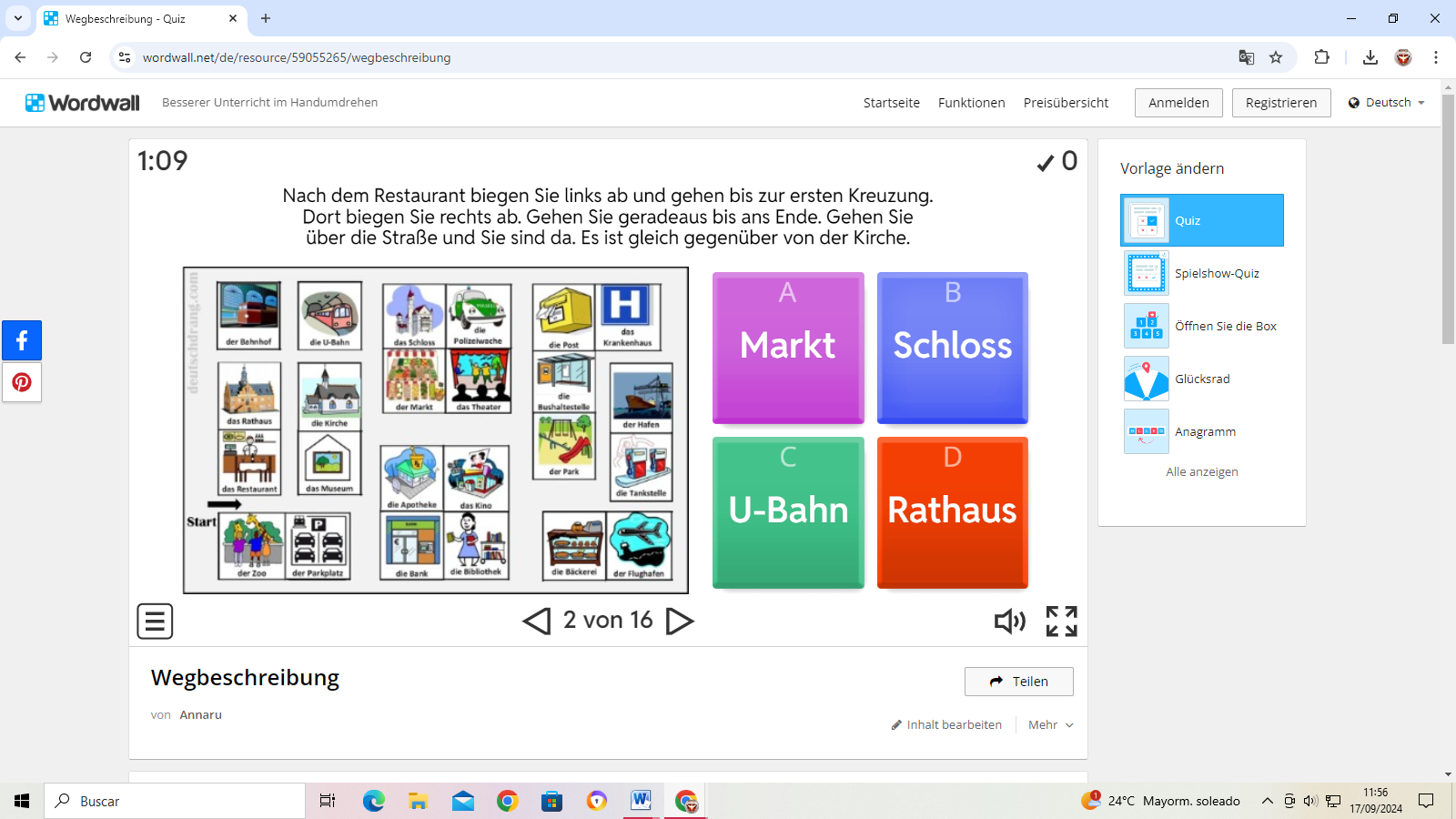The width and height of the screenshot is (1456, 819).
Task: Click the Buscar taskbar search box
Action: tap(175, 801)
